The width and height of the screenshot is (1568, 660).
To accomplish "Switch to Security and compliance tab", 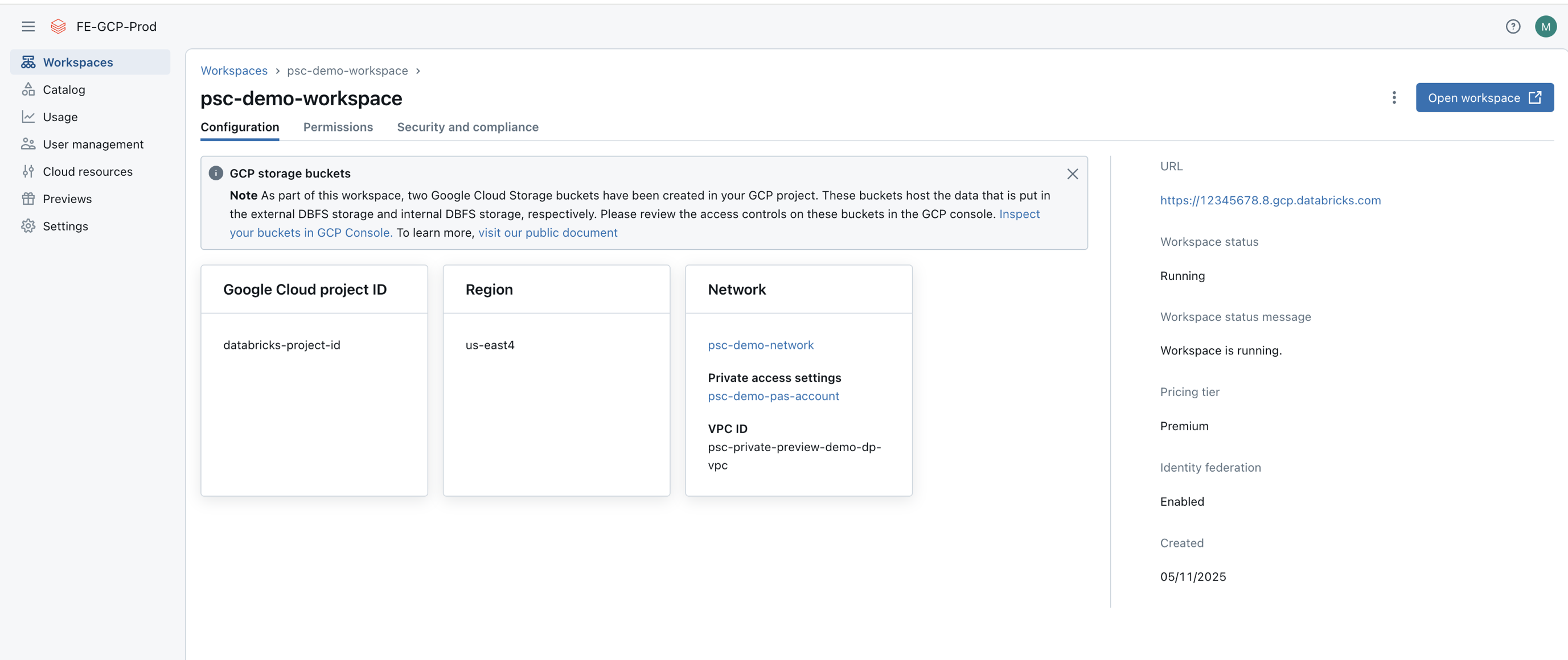I will click(x=467, y=127).
